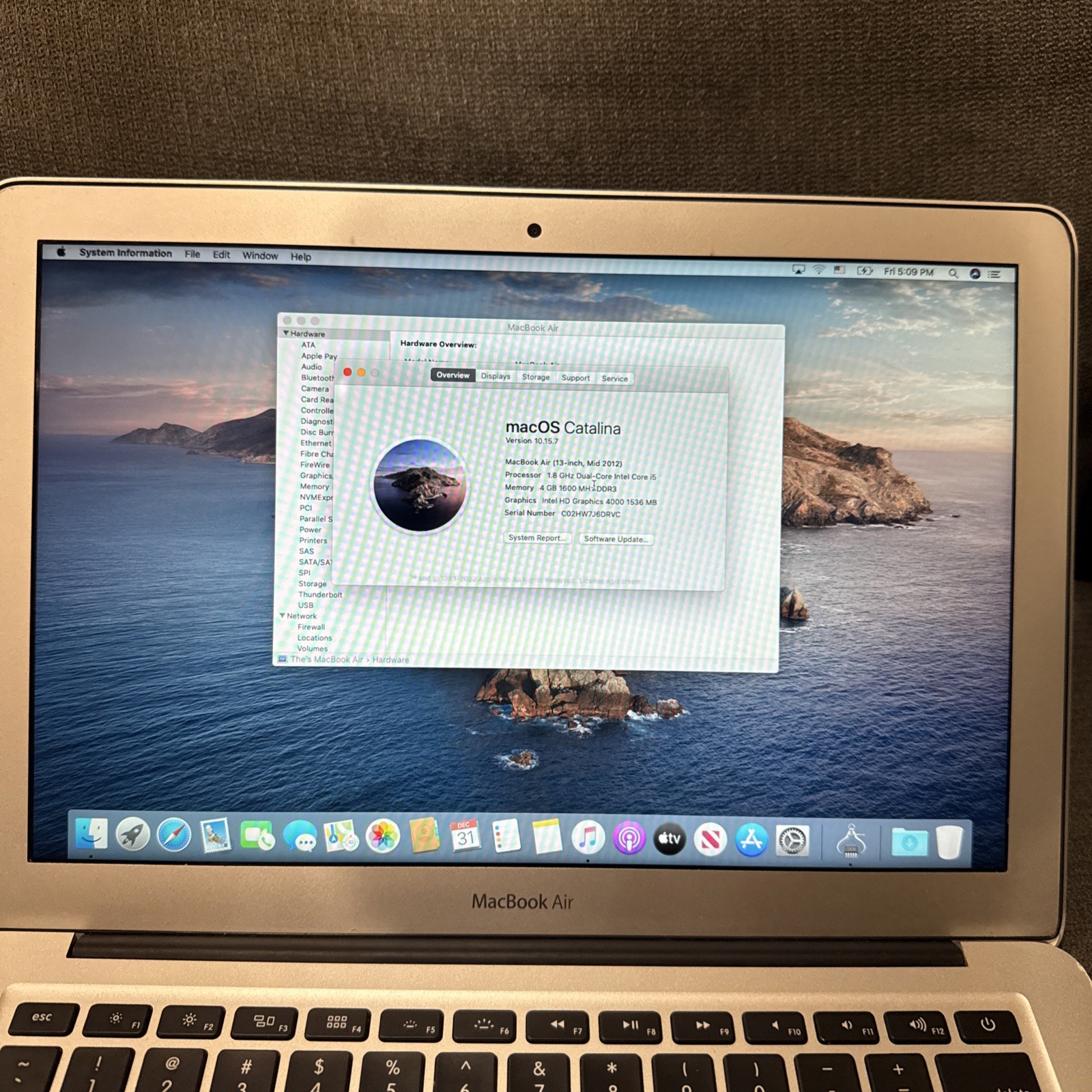Select Ethernet in the sidebar
This screenshot has height=1092, width=1092.
(316, 443)
